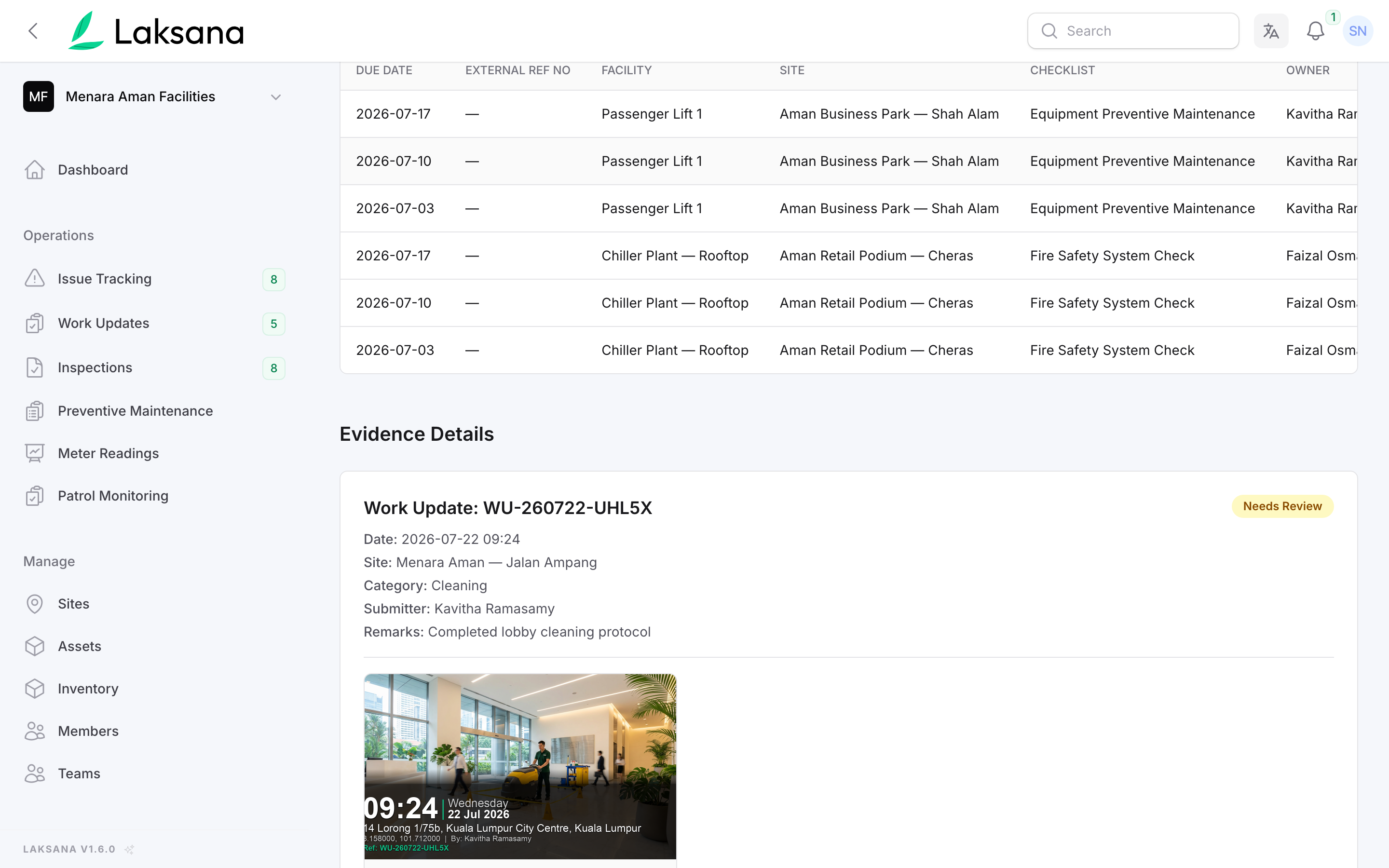
Task: Open the Members people icon
Action: point(34,731)
